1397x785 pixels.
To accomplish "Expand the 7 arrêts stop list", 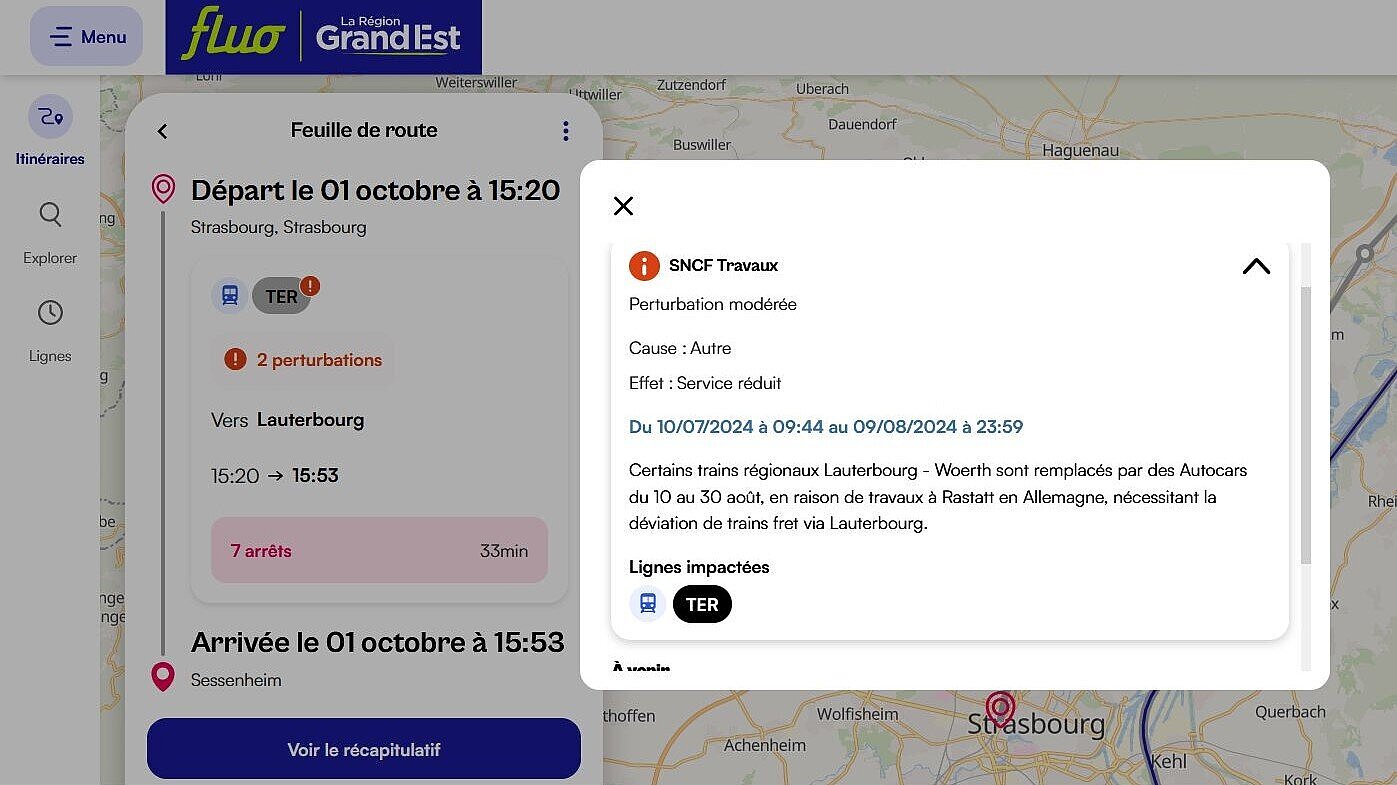I will [379, 550].
